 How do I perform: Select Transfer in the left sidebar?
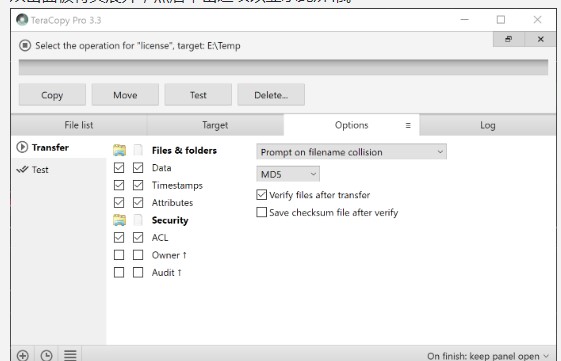pos(59,147)
